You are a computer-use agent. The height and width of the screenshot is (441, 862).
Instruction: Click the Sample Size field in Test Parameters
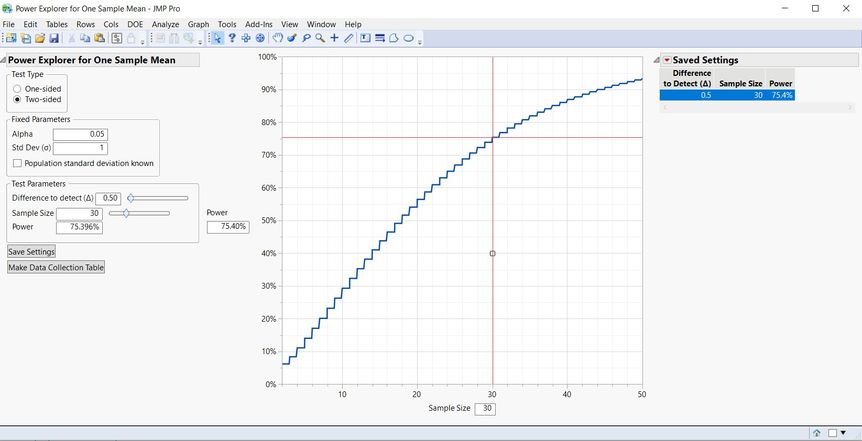tap(79, 213)
